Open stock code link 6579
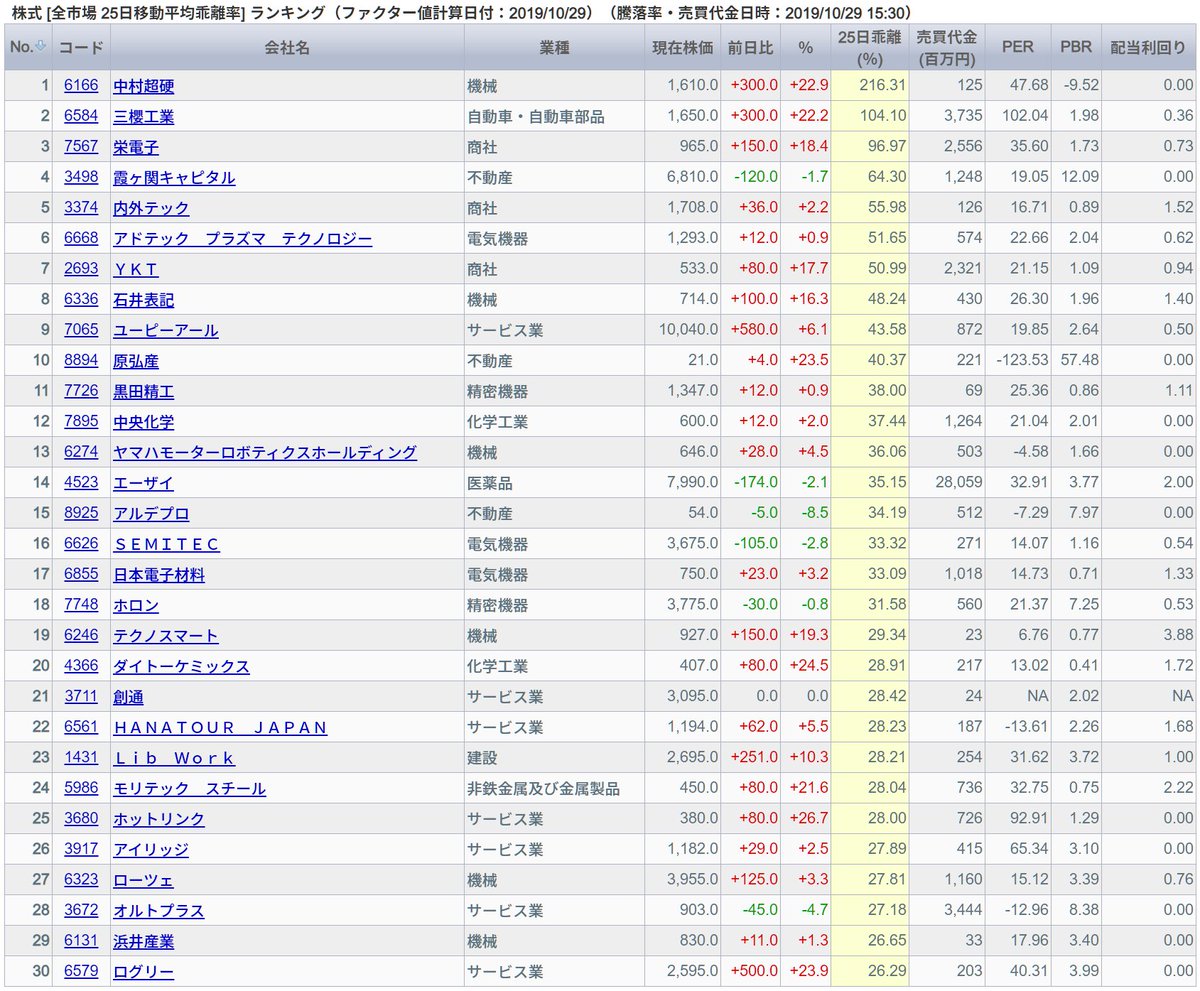 [81, 971]
